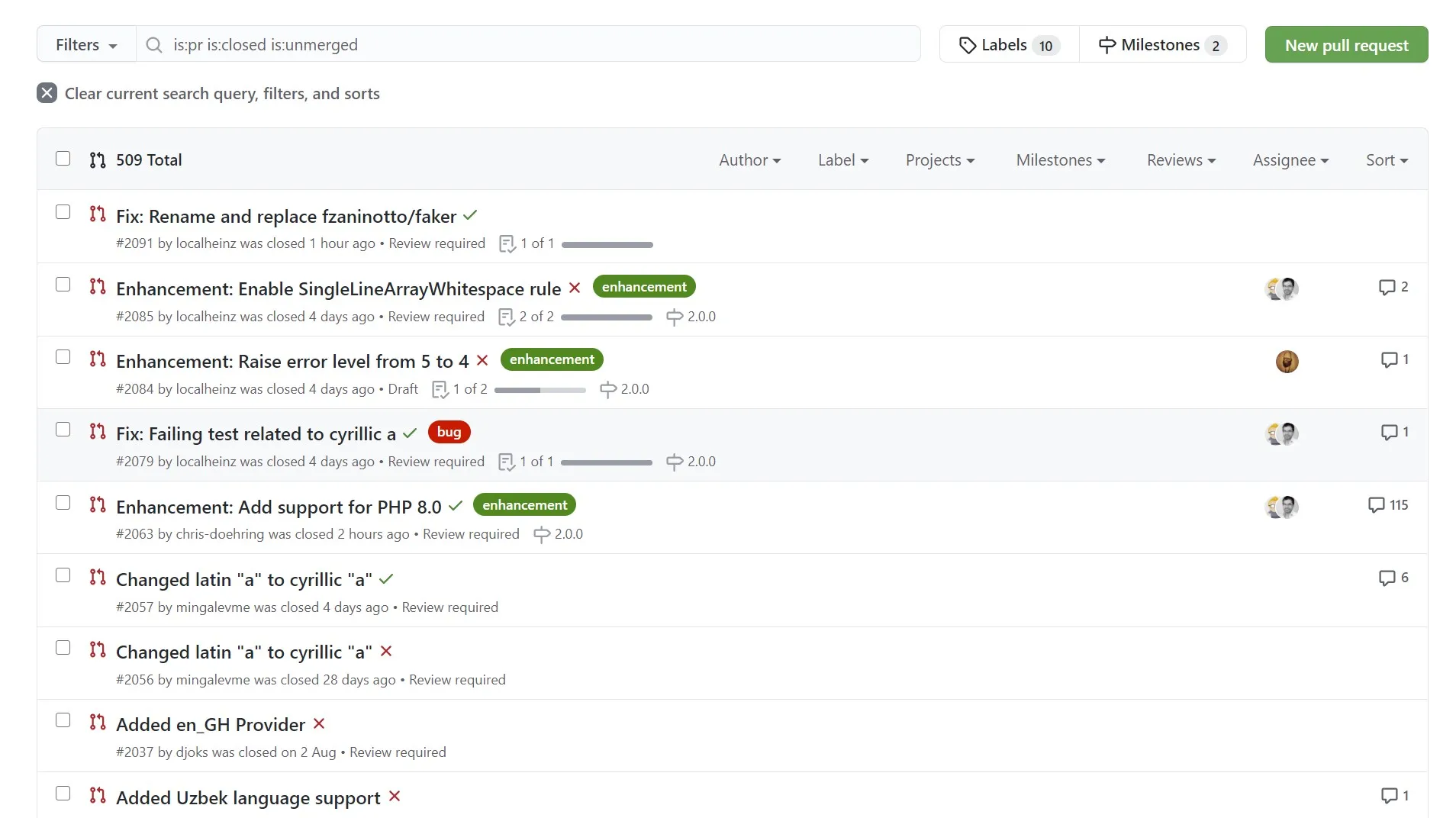This screenshot has height=818, width=1456.
Task: Click the tasks checklist icon on PR #2091
Action: point(507,244)
